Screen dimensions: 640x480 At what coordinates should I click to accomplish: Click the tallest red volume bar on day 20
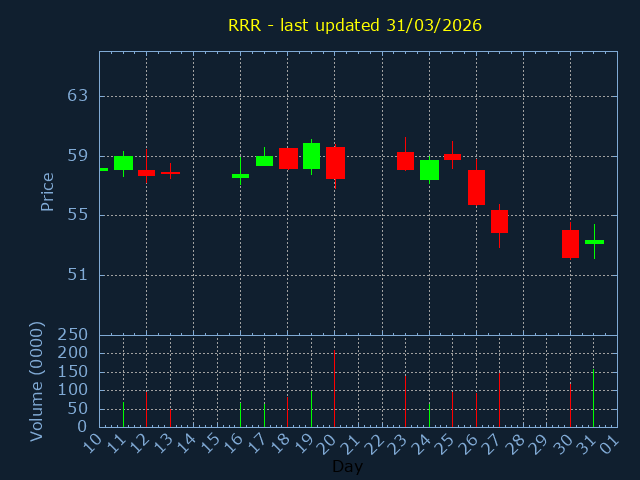click(x=334, y=388)
